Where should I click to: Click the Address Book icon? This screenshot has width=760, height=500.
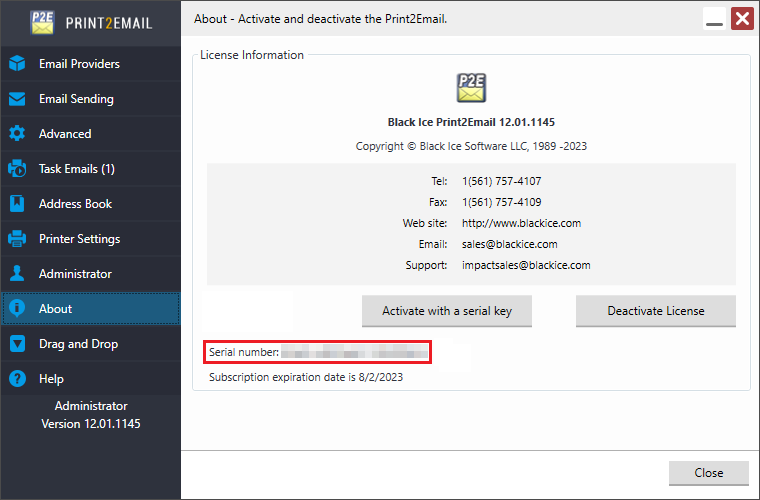click(x=17, y=204)
